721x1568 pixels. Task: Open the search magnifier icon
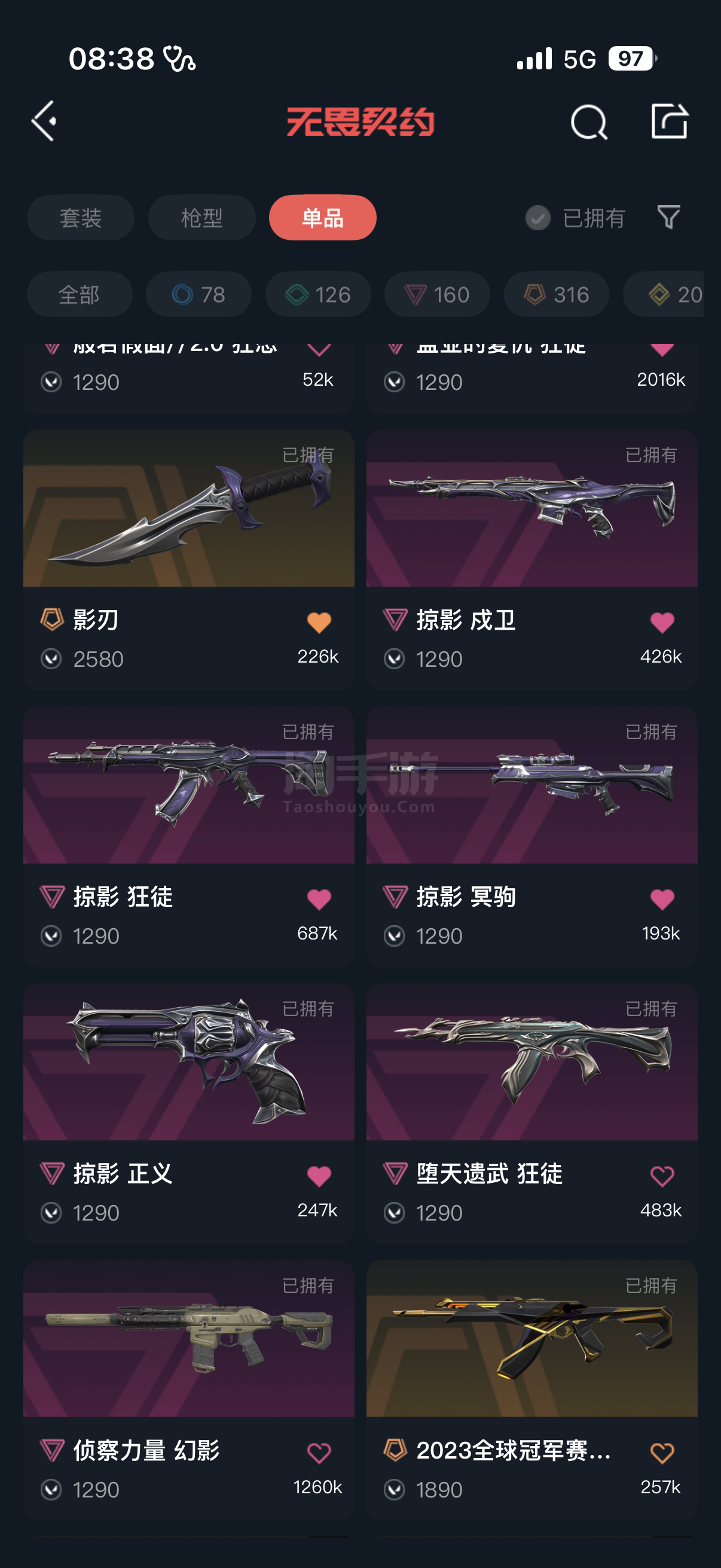pyautogui.click(x=588, y=122)
